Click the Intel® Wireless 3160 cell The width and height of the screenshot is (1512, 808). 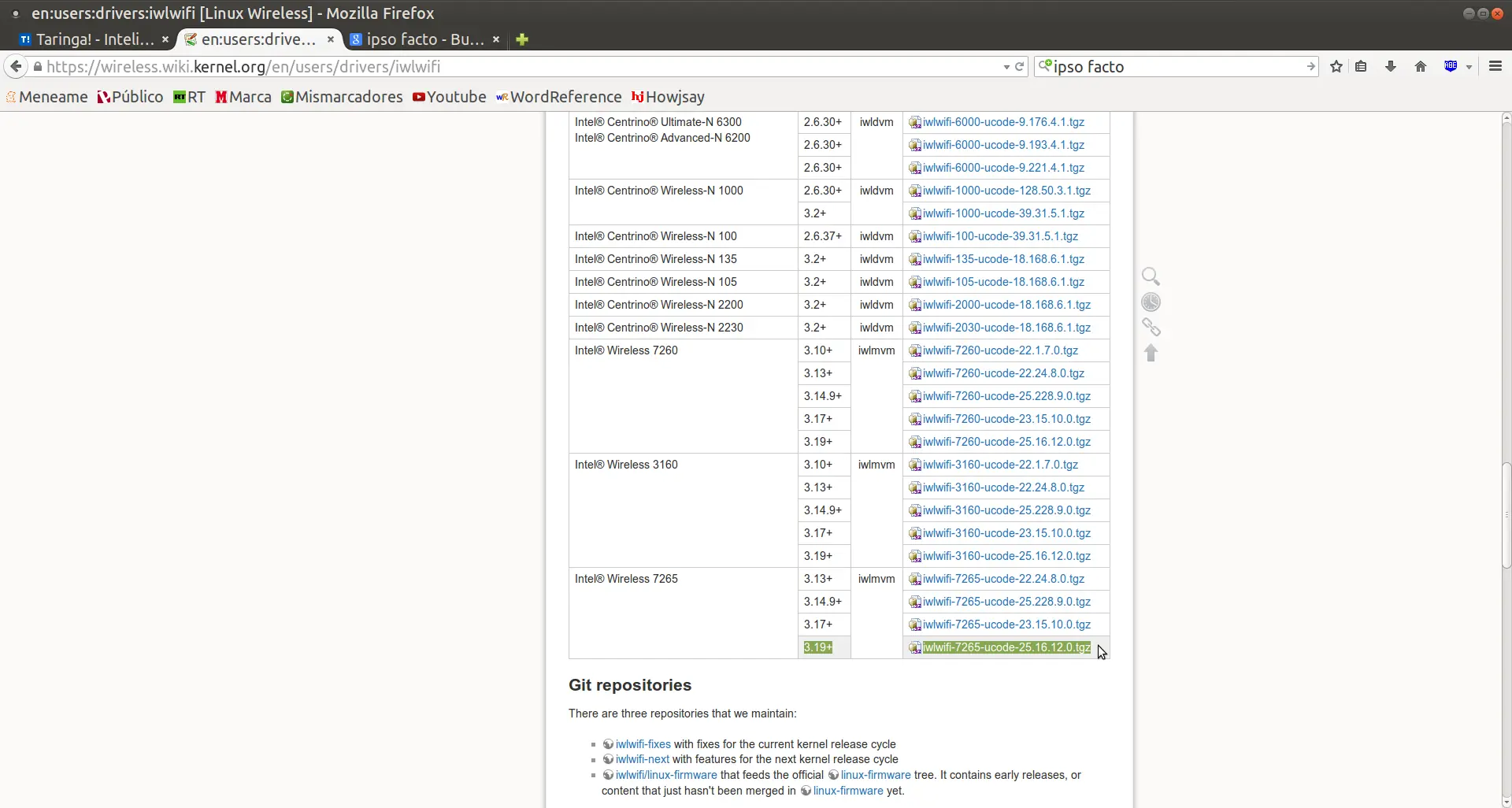(683, 510)
